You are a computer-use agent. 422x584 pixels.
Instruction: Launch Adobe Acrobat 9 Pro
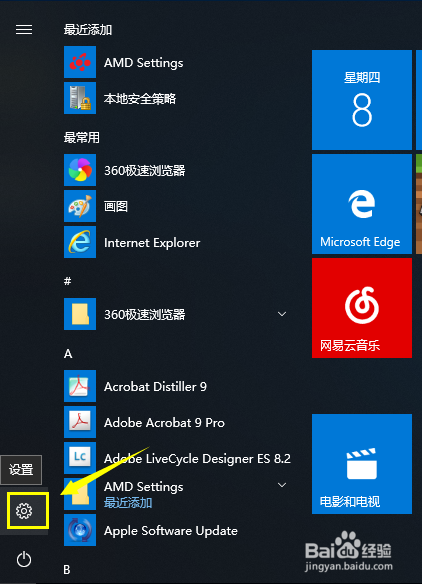175,422
